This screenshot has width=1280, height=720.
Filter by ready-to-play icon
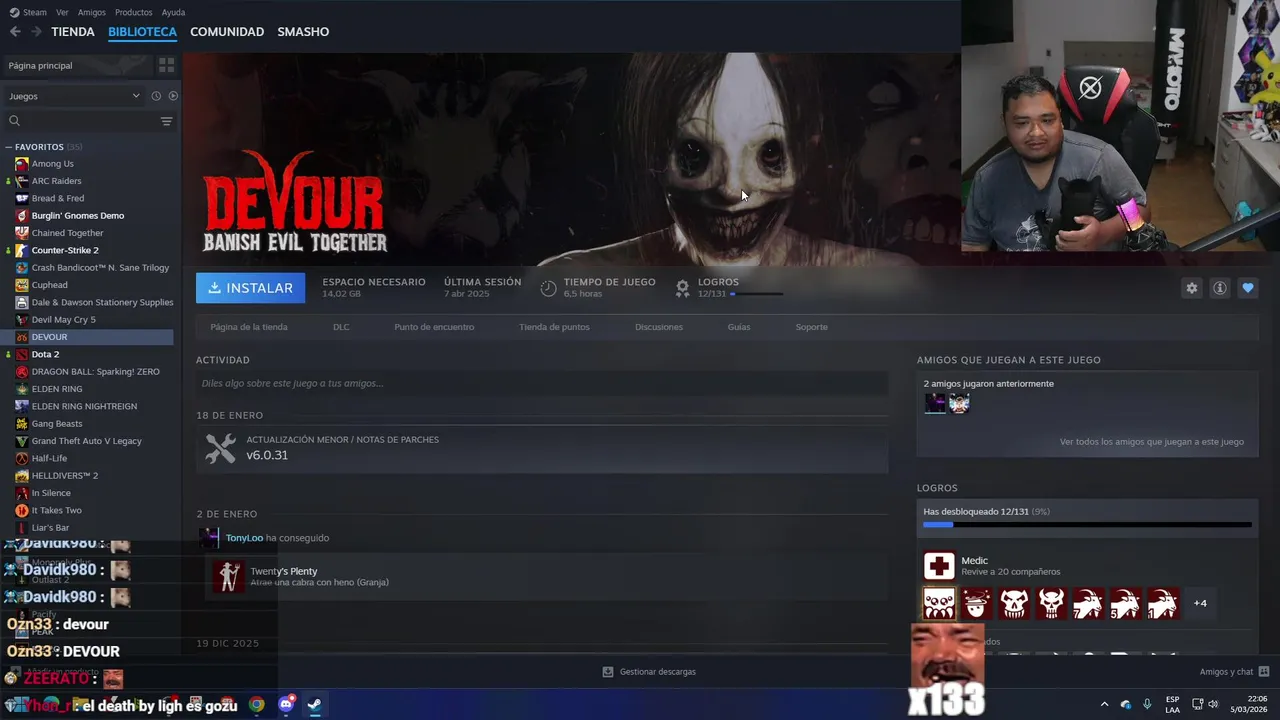173,96
